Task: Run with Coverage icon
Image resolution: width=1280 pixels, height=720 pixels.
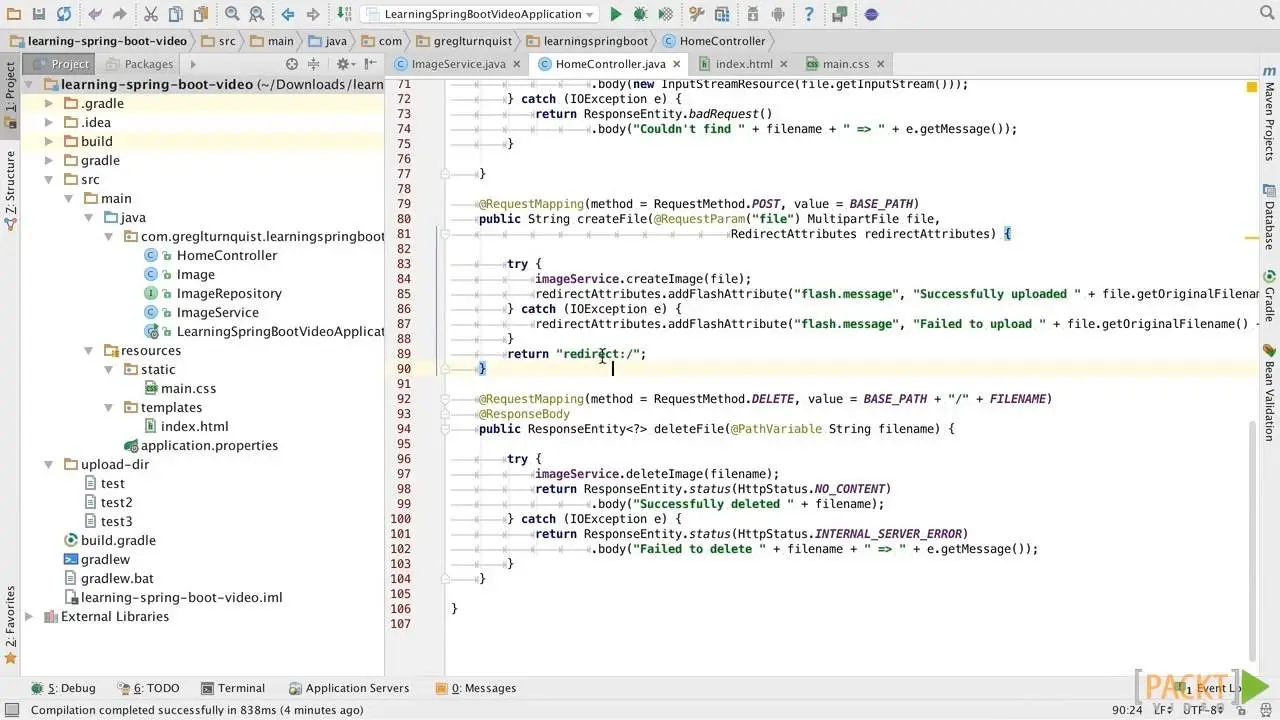Action: [665, 14]
